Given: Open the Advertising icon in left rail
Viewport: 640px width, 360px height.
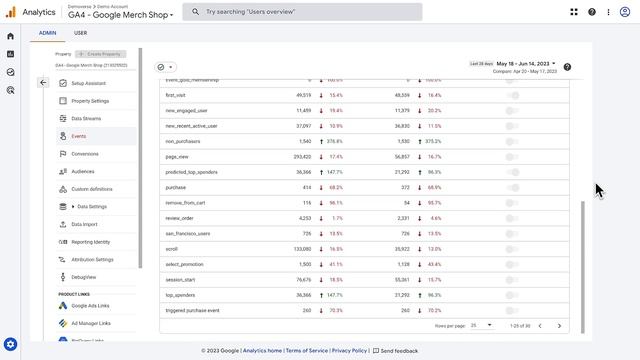Looking at the screenshot, I should (11, 90).
